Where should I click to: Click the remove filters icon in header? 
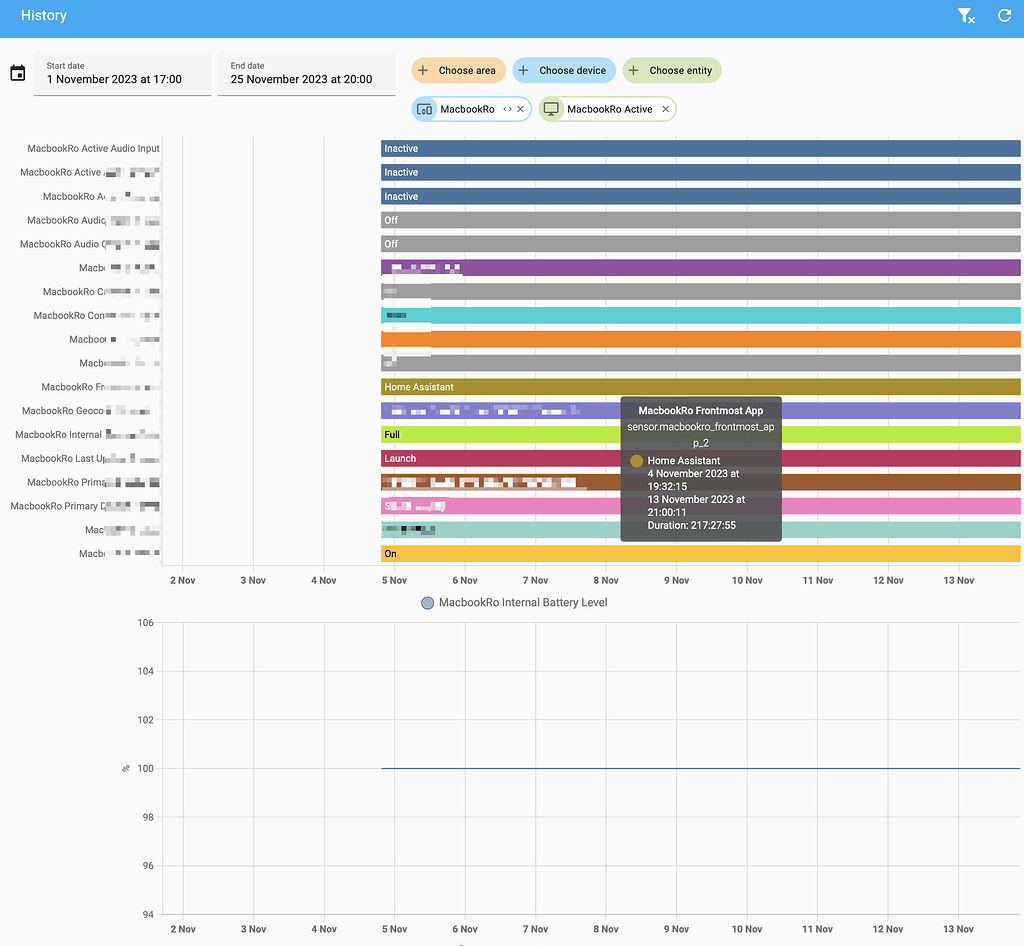pyautogui.click(x=965, y=16)
